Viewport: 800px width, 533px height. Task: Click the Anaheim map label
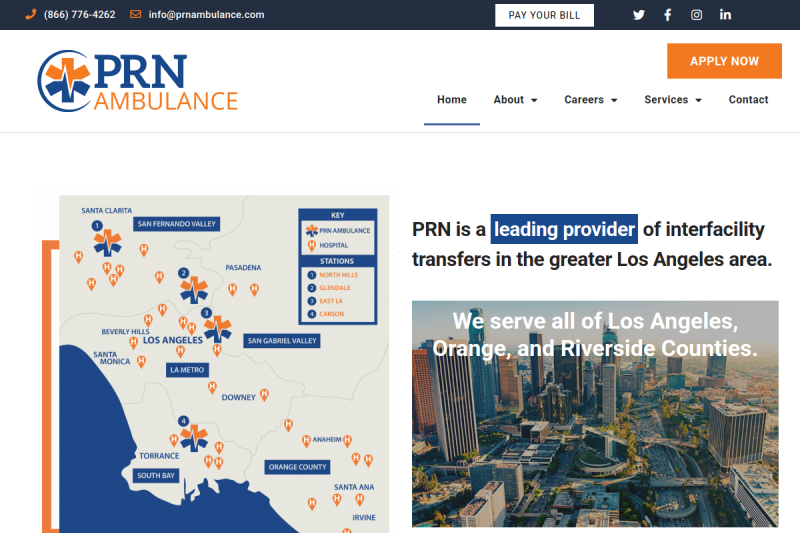(x=327, y=439)
